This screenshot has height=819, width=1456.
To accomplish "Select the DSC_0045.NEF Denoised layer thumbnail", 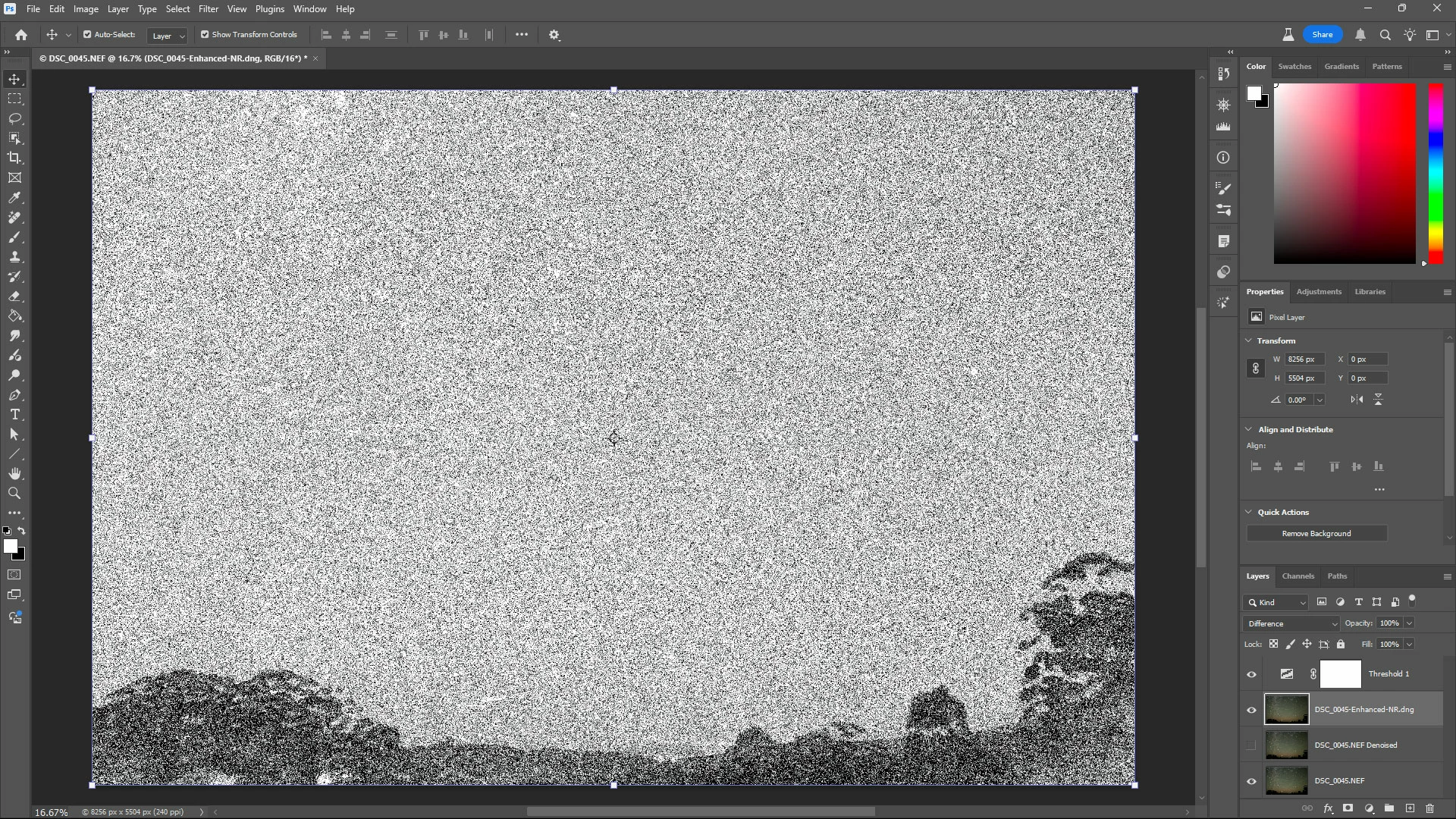I will [1286, 745].
